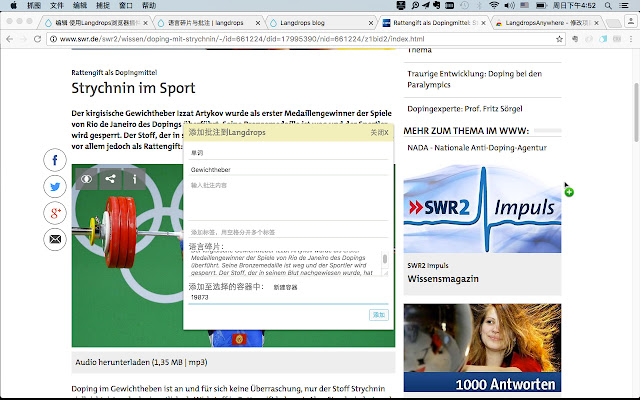640x400 pixels.
Task: Click the 添加 button in the popup
Action: pyautogui.click(x=379, y=315)
